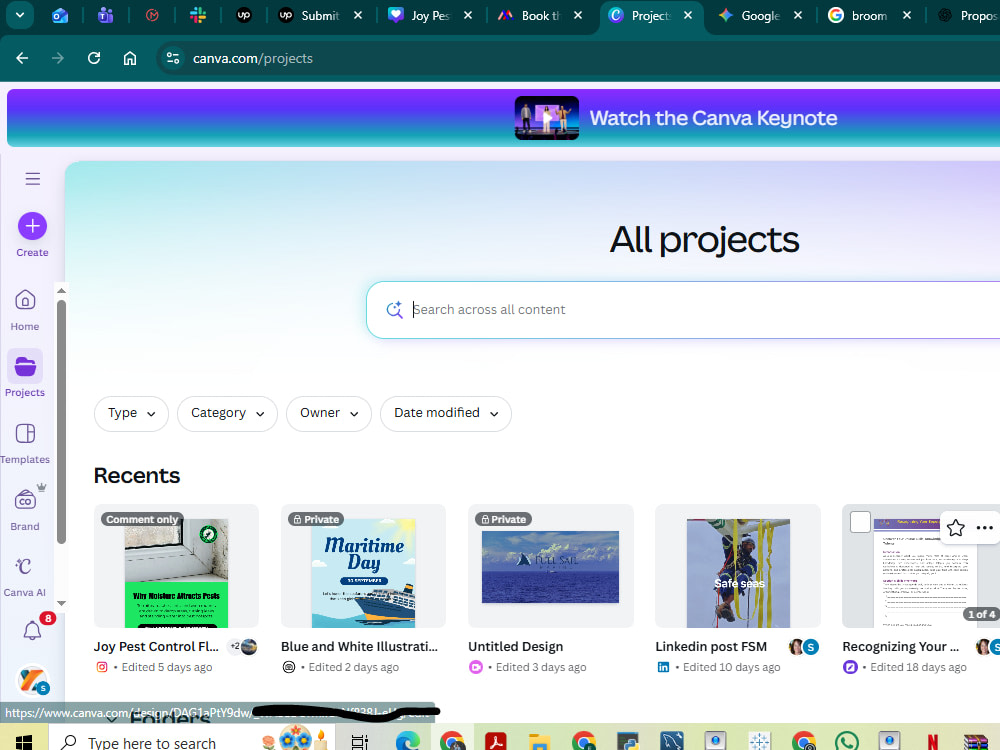The height and width of the screenshot is (750, 1000).
Task: Click sidebar scrollbar up arrow
Action: point(61,290)
